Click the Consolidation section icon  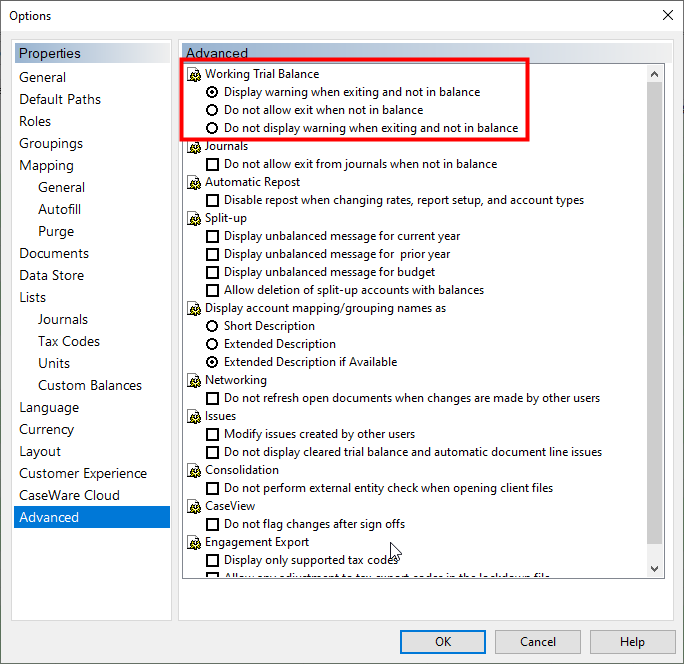pyautogui.click(x=194, y=470)
